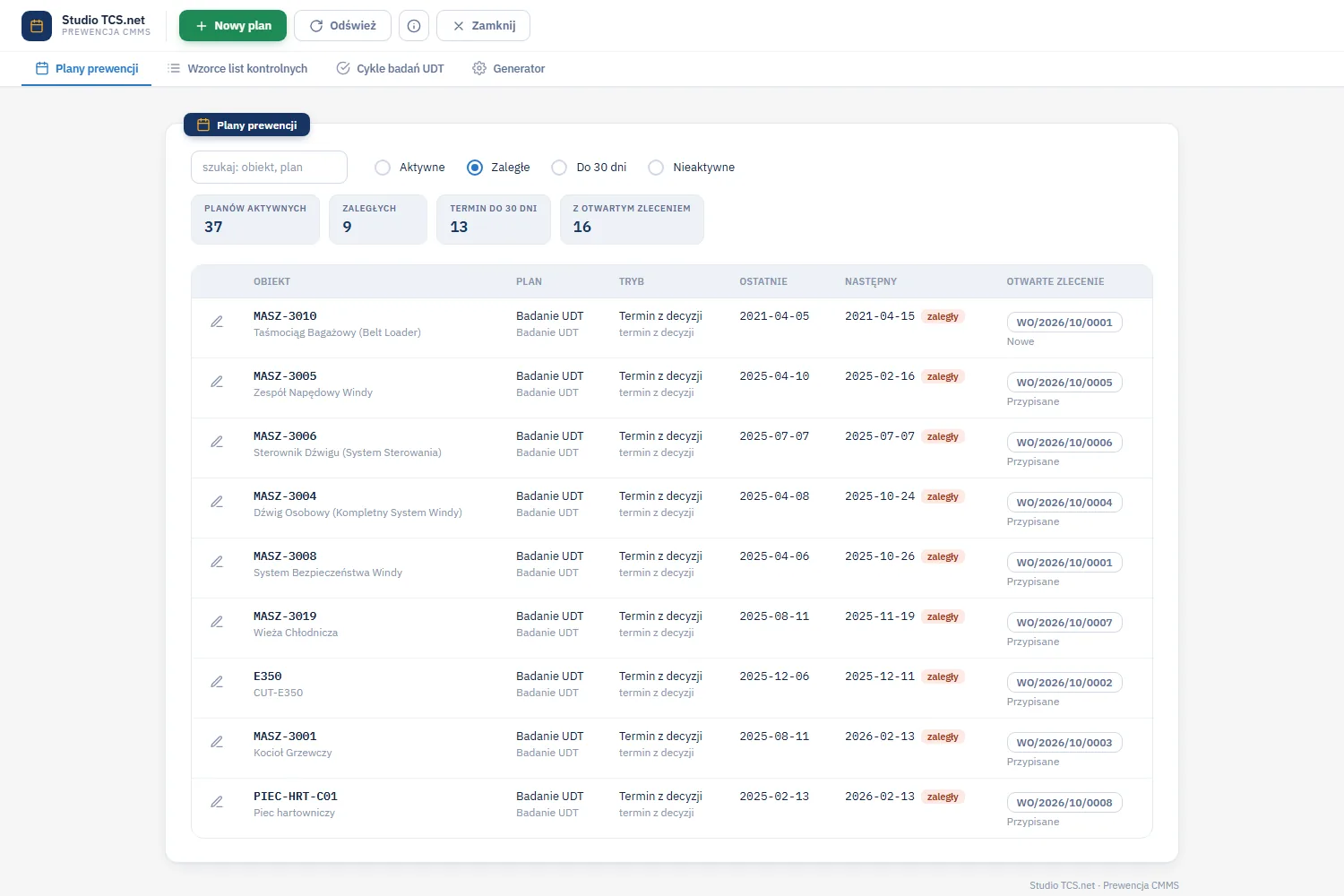Open work order WO/2026/10/0004
Viewport: 1344px width, 896px height.
(1064, 503)
